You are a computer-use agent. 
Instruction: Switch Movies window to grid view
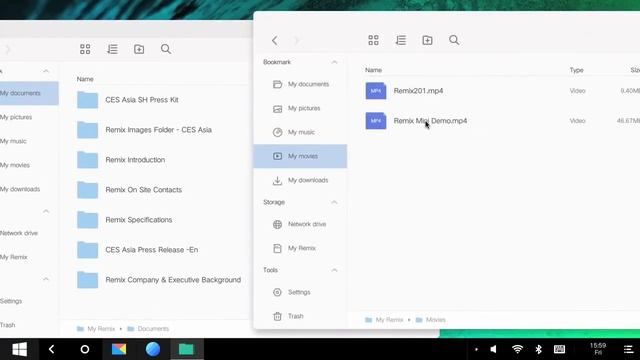click(x=373, y=40)
